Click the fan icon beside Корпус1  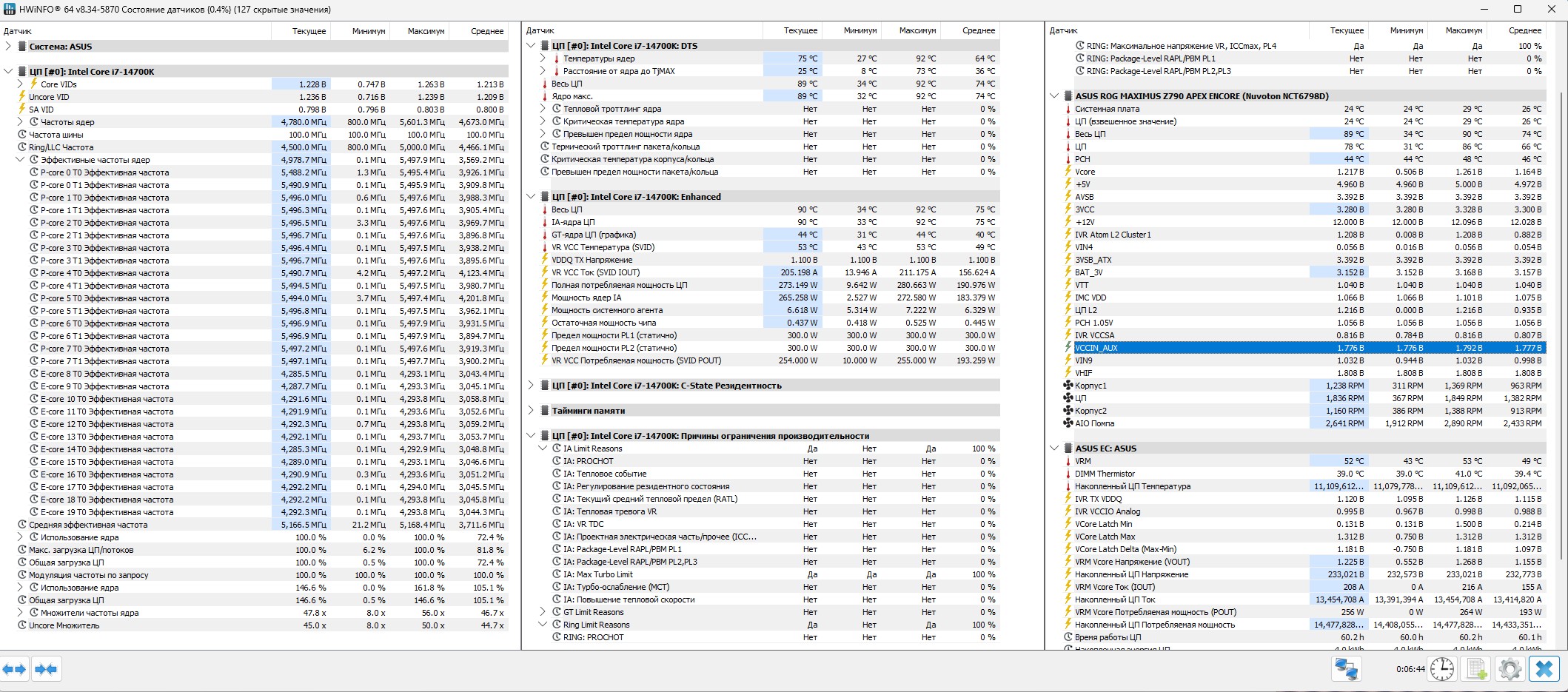click(1068, 386)
